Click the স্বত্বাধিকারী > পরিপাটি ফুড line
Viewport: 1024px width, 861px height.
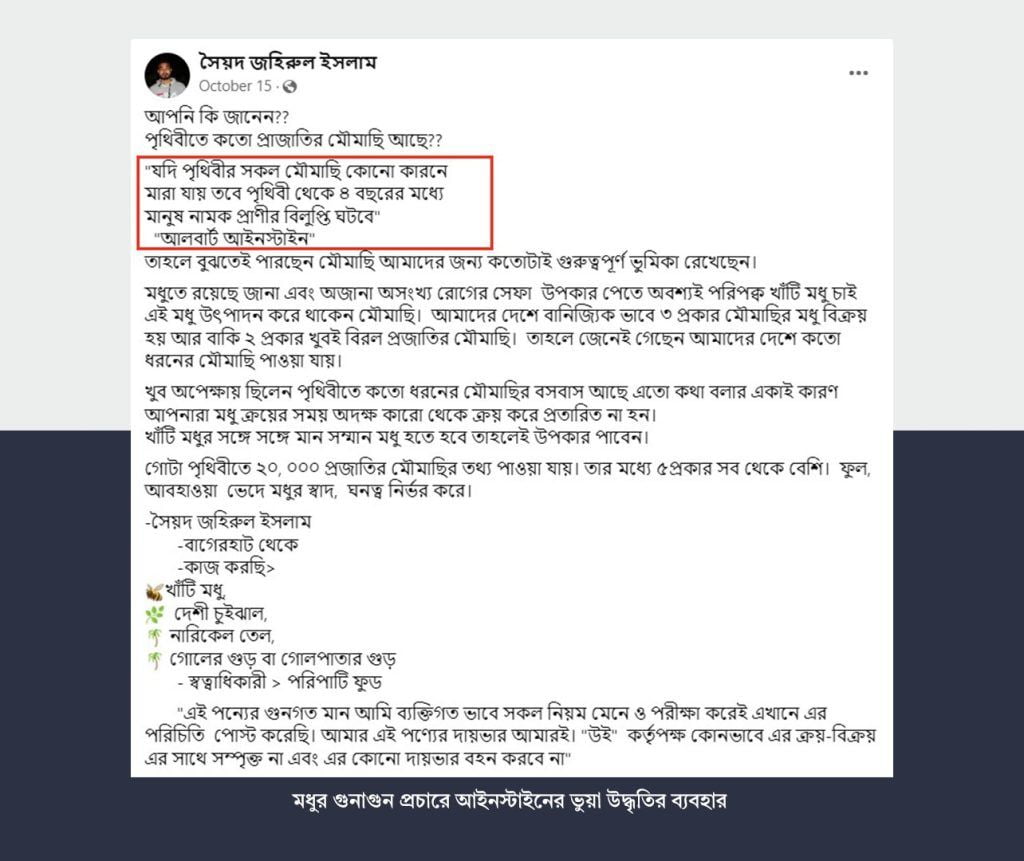point(279,682)
